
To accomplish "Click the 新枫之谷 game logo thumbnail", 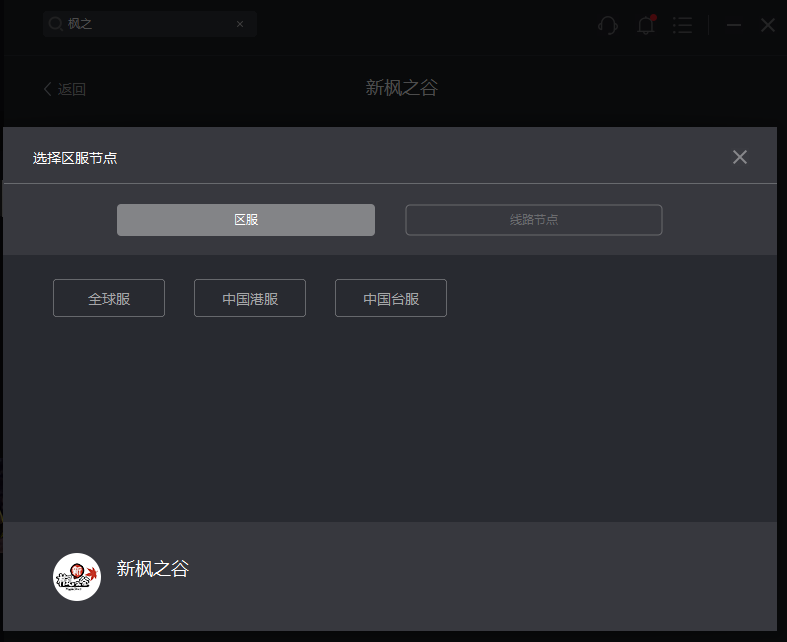I will (77, 577).
